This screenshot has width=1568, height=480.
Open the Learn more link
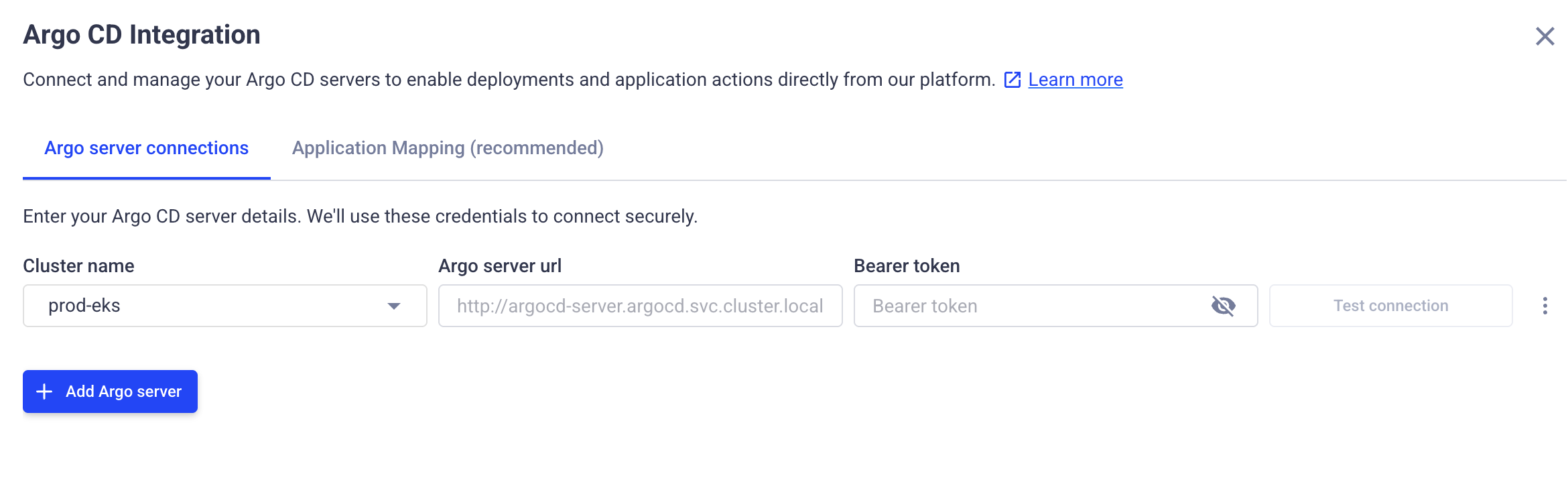coord(1075,79)
